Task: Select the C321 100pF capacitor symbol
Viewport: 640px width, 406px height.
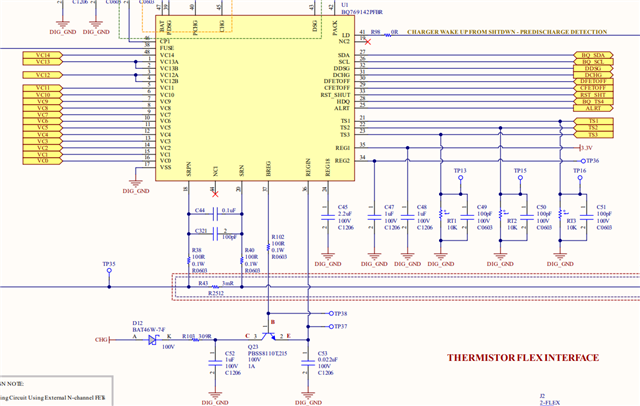Action: (x=215, y=234)
